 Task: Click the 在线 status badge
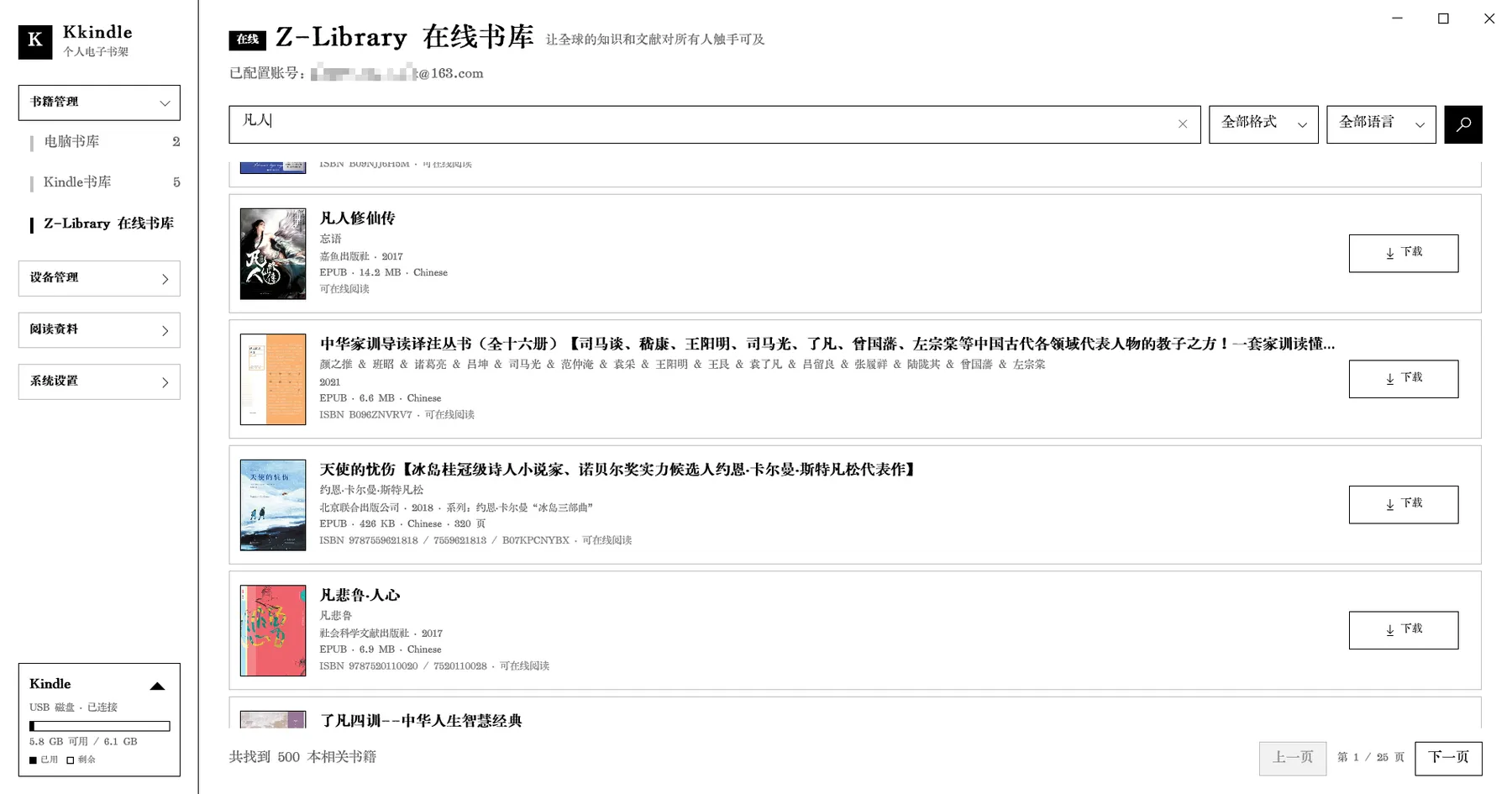pyautogui.click(x=248, y=39)
